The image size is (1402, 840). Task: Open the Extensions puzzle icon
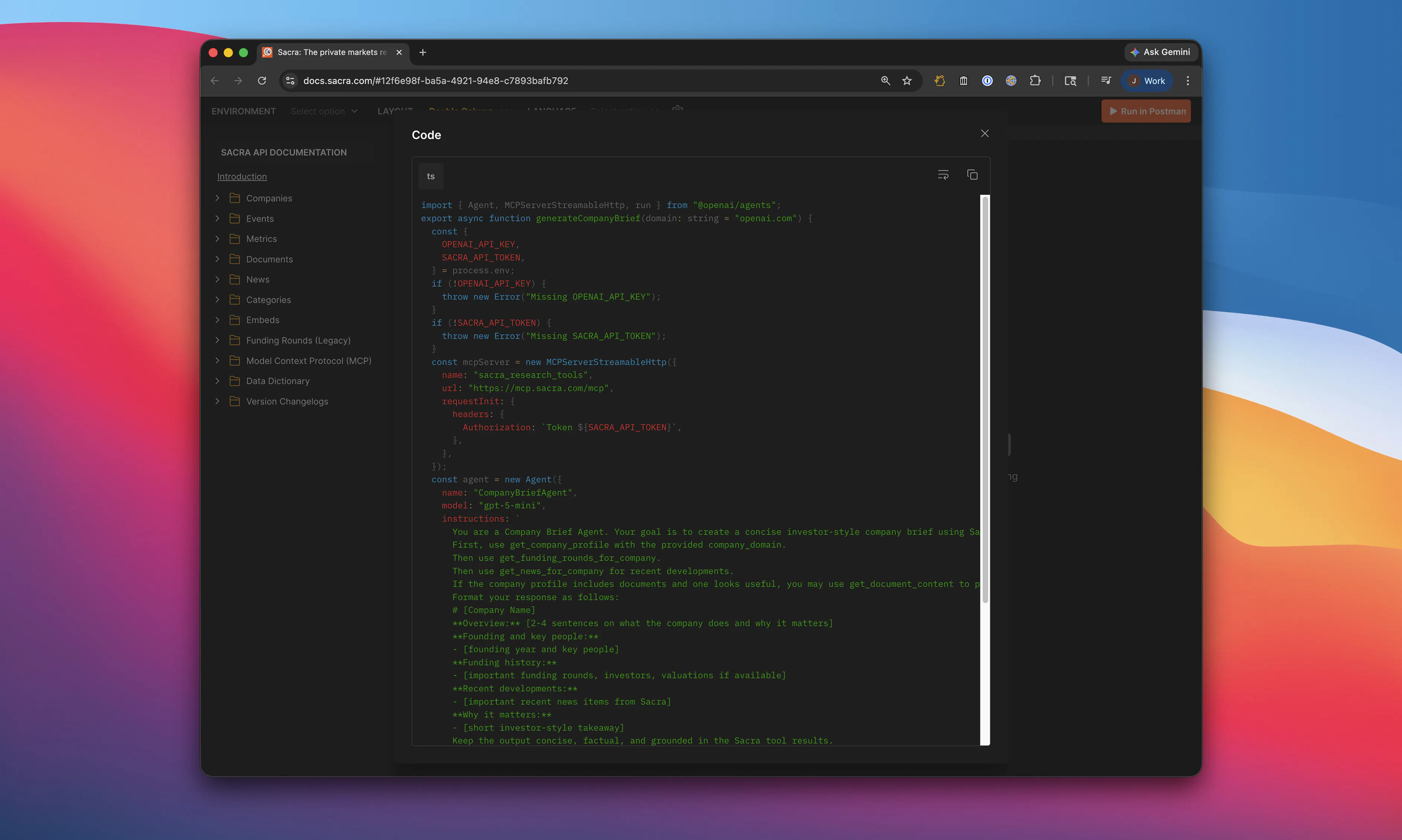[1035, 81]
